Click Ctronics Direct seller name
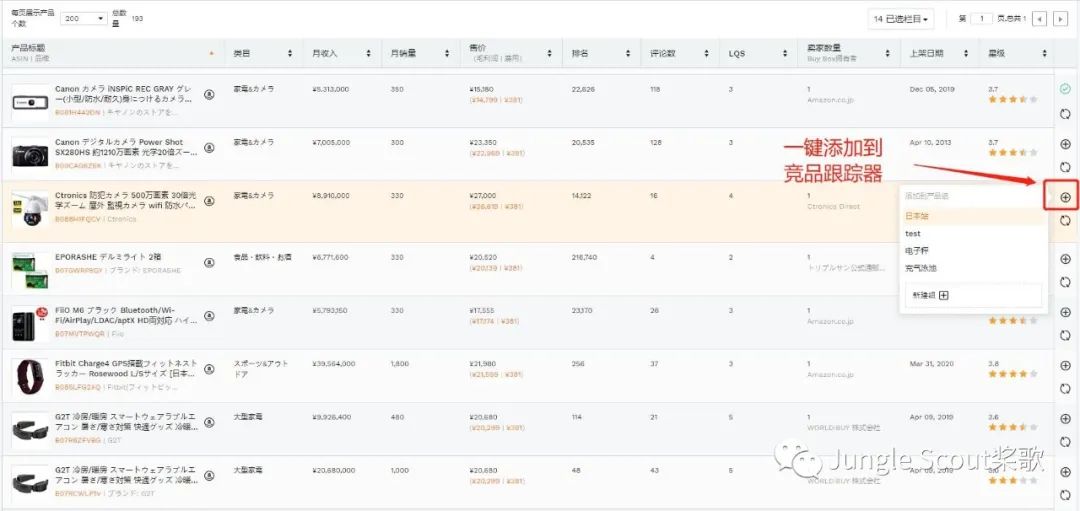The width and height of the screenshot is (1080, 511). pyautogui.click(x=833, y=207)
